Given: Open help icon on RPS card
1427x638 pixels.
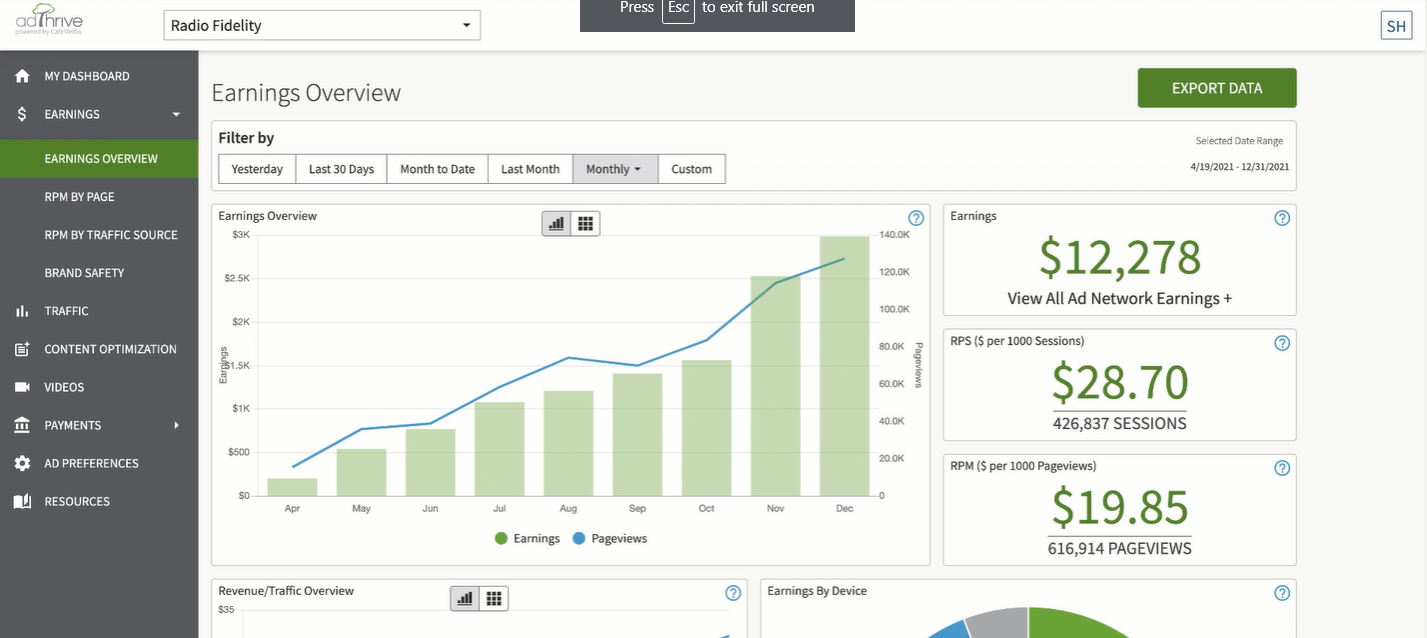Looking at the screenshot, I should (x=1282, y=343).
